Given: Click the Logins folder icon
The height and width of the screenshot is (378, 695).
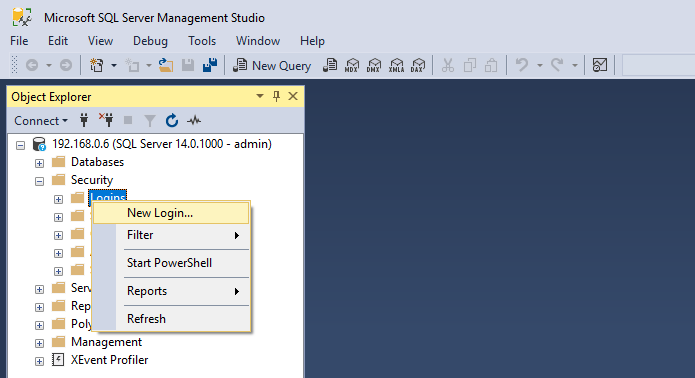Looking at the screenshot, I should point(78,198).
